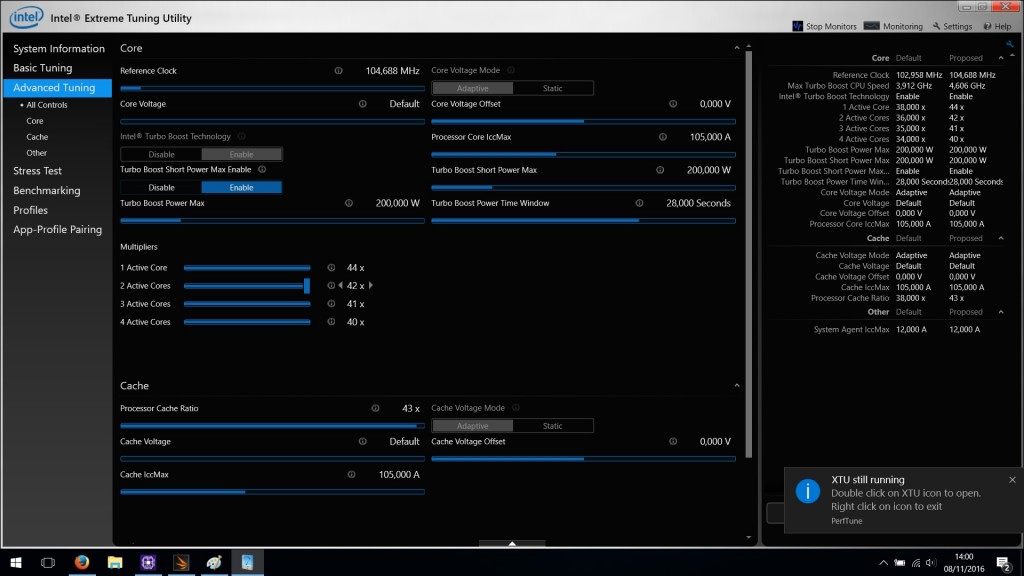Open System Information section
Viewport: 1024px width, 576px height.
click(59, 48)
